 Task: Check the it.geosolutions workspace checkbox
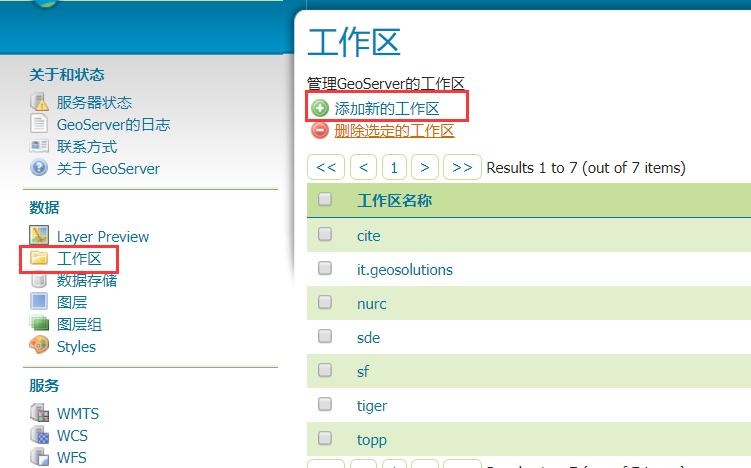tap(325, 268)
